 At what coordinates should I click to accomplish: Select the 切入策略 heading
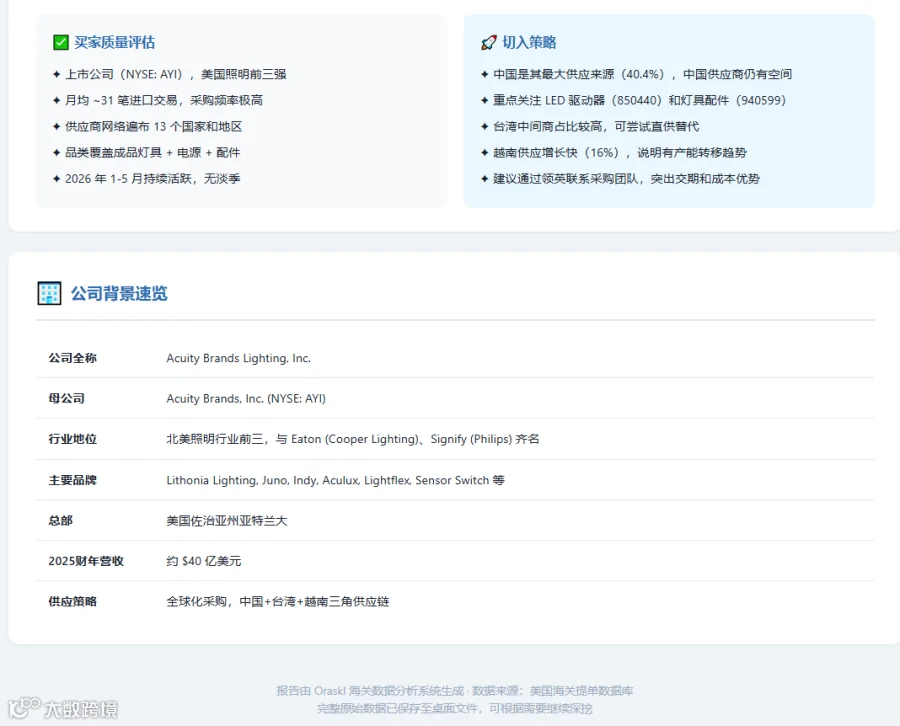click(x=529, y=42)
